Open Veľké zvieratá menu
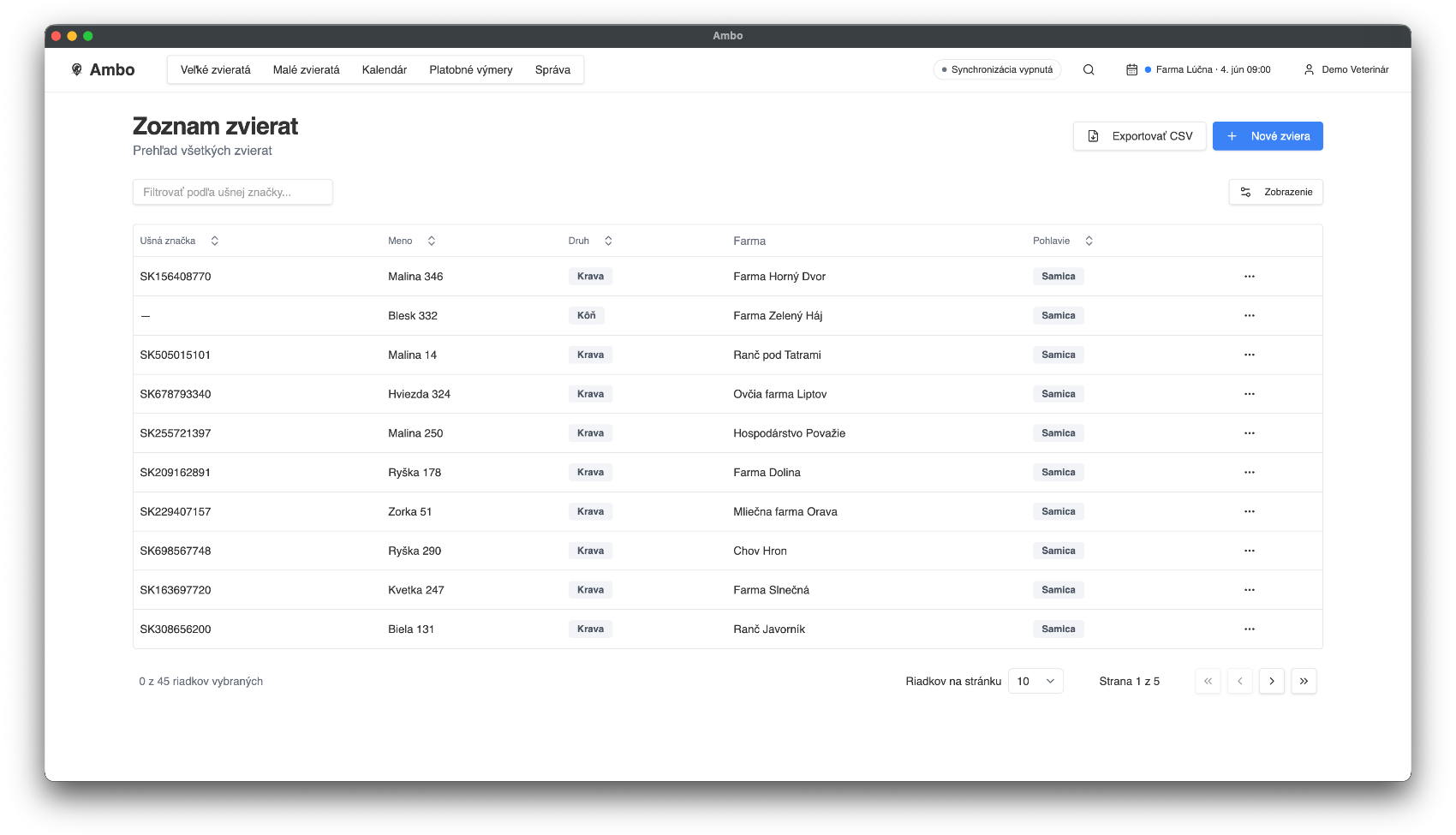The width and height of the screenshot is (1456, 835). (216, 69)
